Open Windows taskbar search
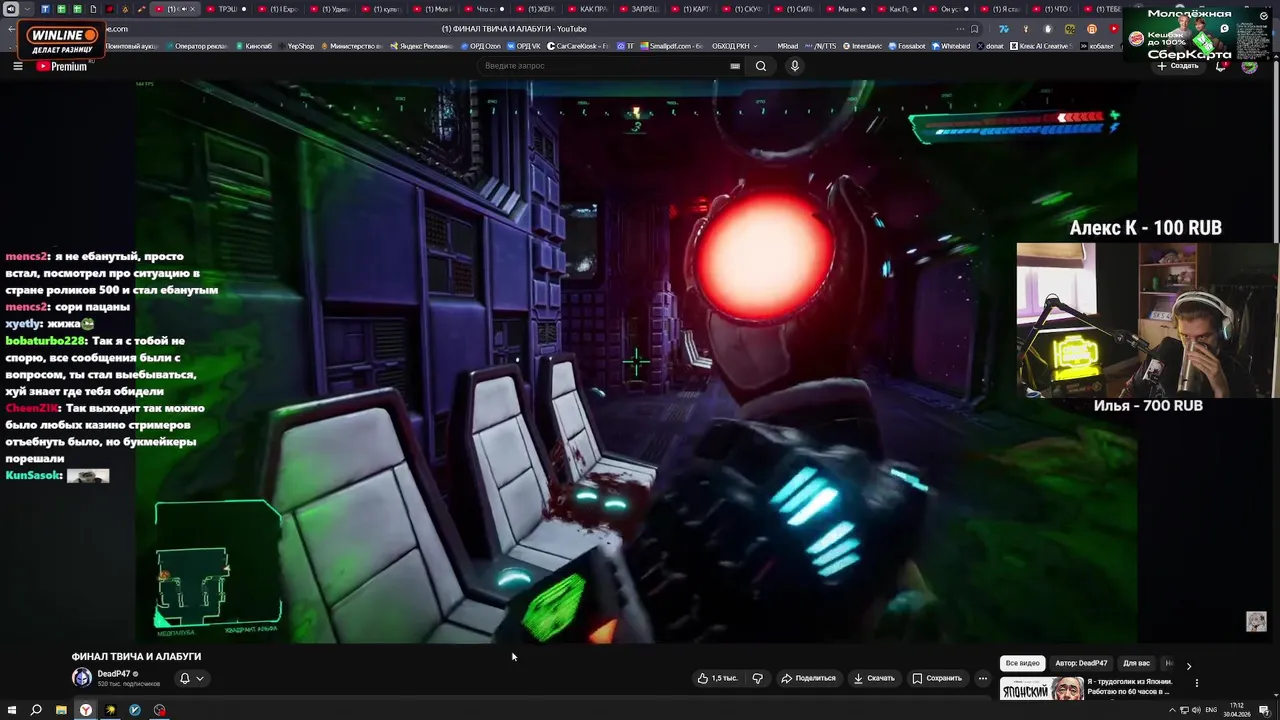1280x720 pixels. coord(36,710)
